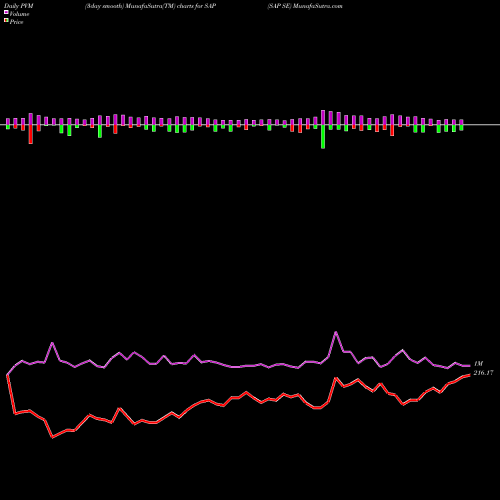Click the 216.17 price value label
Image resolution: width=500 pixels, height=500 pixels.
point(483,373)
